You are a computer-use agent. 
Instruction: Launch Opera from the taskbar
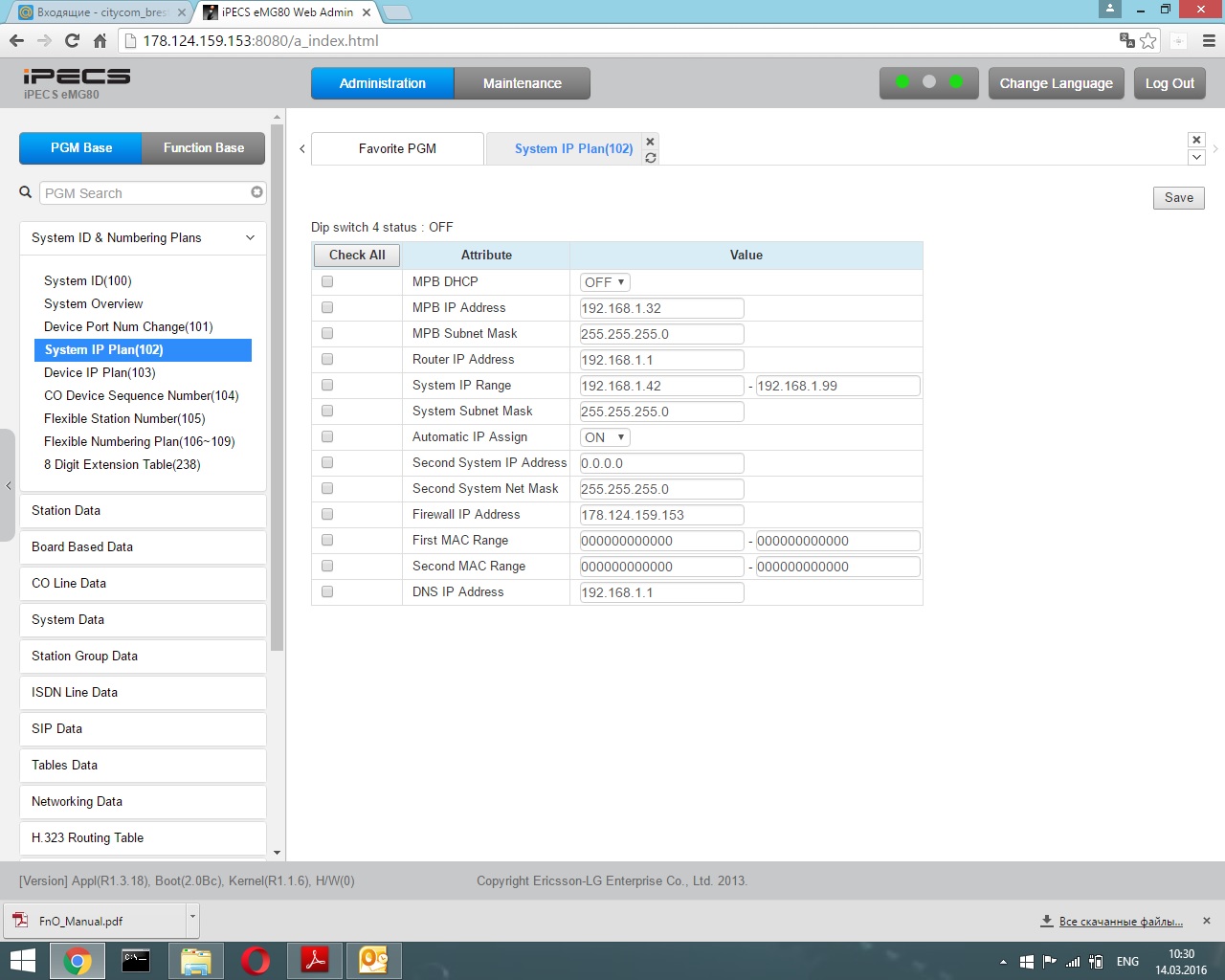(x=256, y=960)
